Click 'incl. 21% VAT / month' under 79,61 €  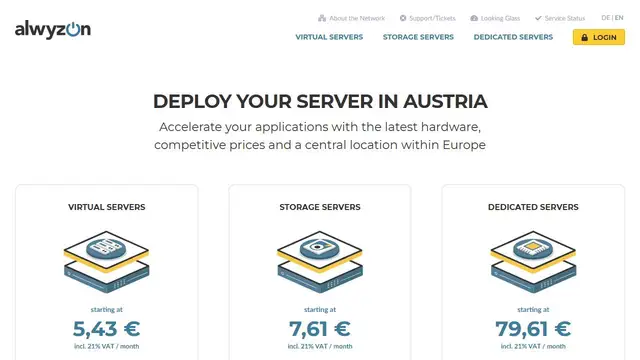(533, 346)
